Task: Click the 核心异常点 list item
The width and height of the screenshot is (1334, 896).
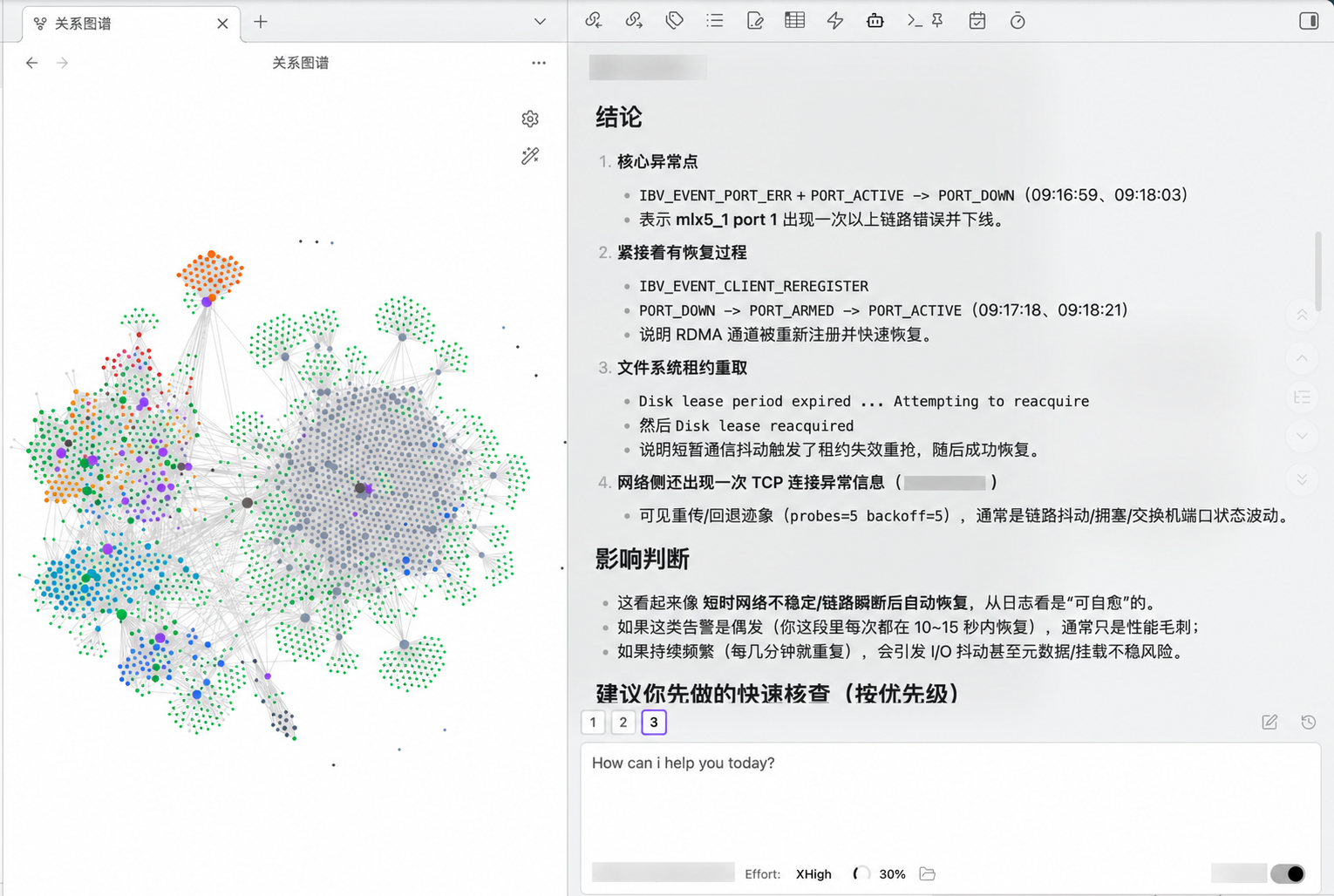Action: tap(657, 161)
